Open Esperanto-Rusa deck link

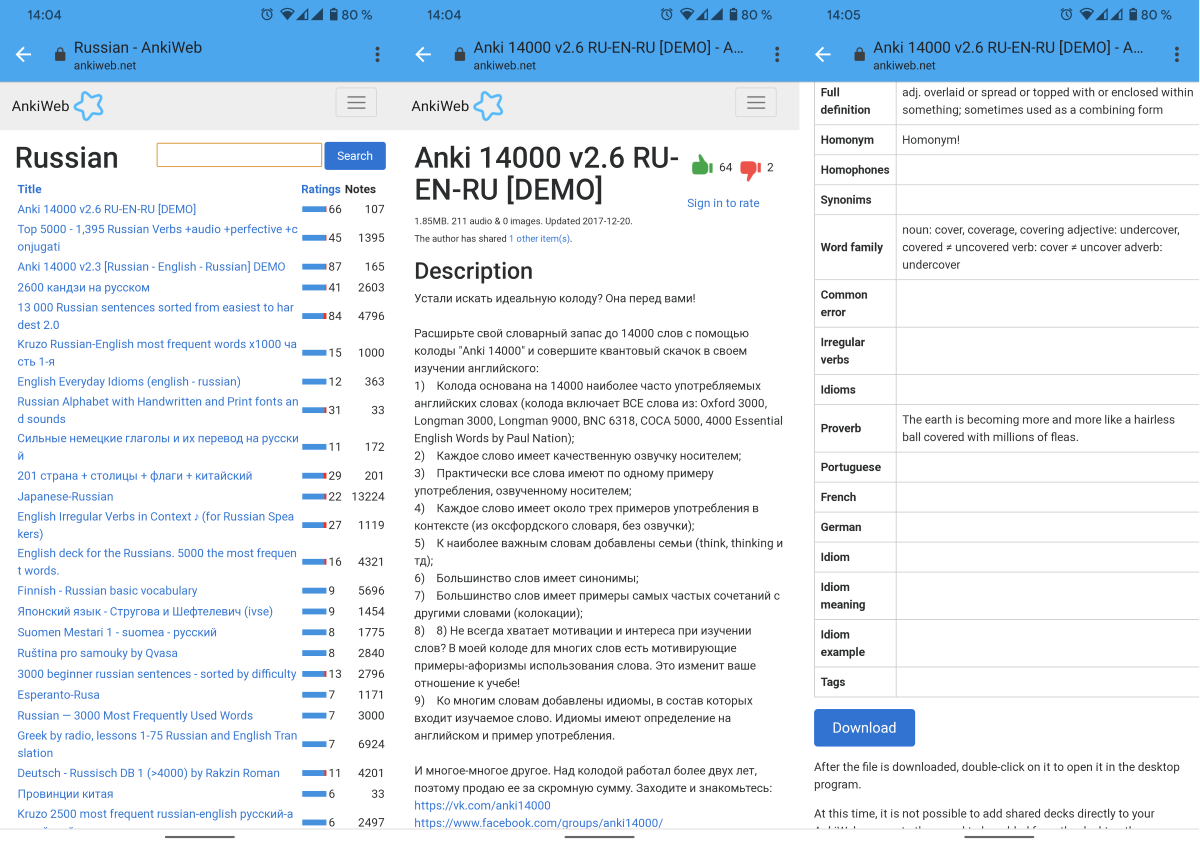58,695
